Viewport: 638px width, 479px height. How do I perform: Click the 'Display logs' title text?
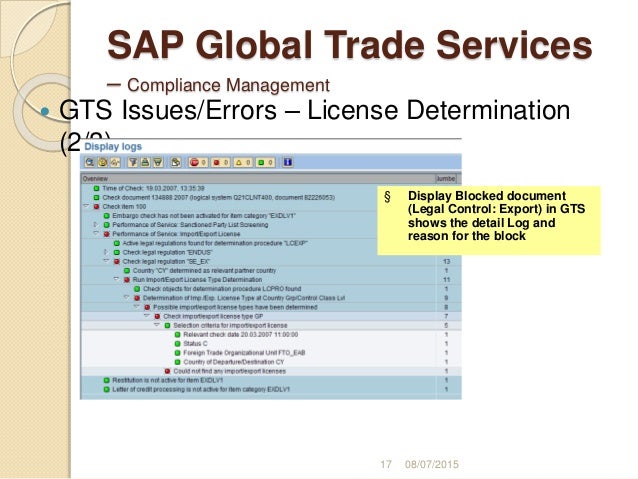(x=113, y=147)
